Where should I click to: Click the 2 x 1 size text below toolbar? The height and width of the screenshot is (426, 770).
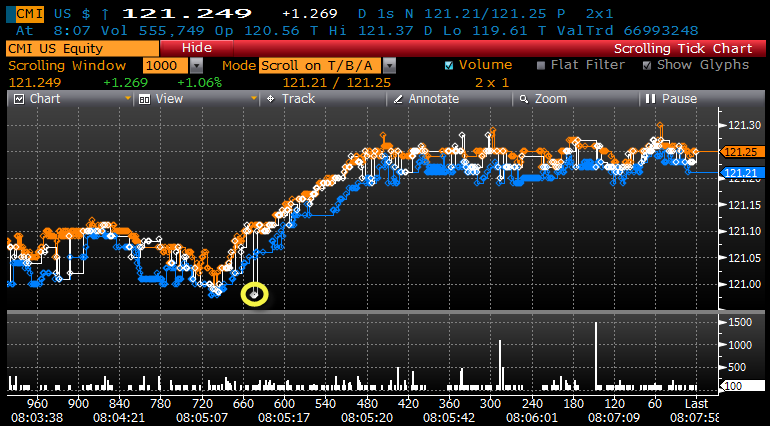click(491, 83)
